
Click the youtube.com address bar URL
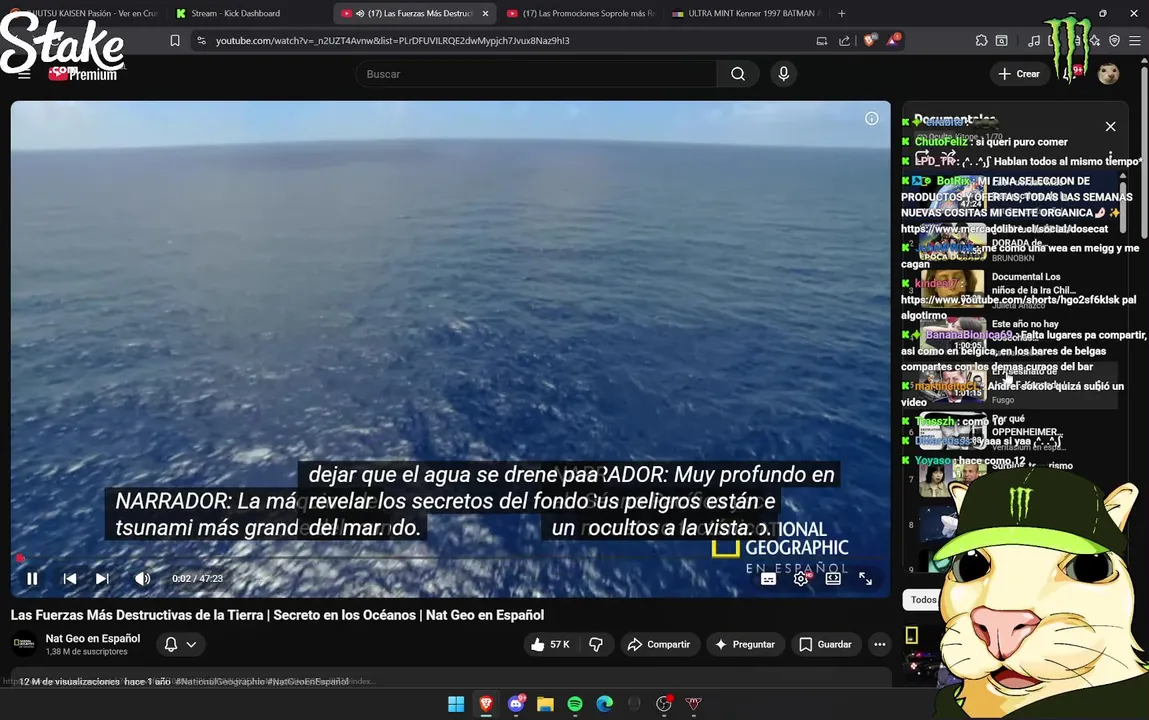click(393, 41)
